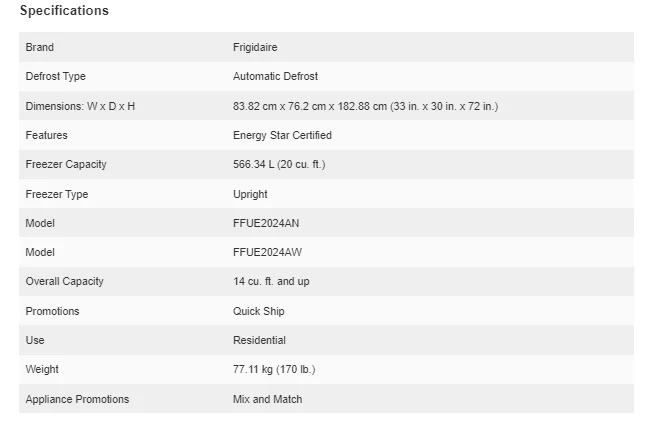
Task: Select the 83.82 cm dimensions value
Action: pos(365,106)
